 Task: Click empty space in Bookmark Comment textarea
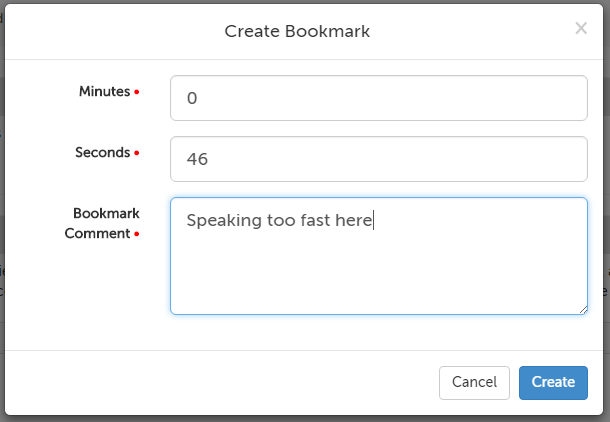tap(378, 275)
